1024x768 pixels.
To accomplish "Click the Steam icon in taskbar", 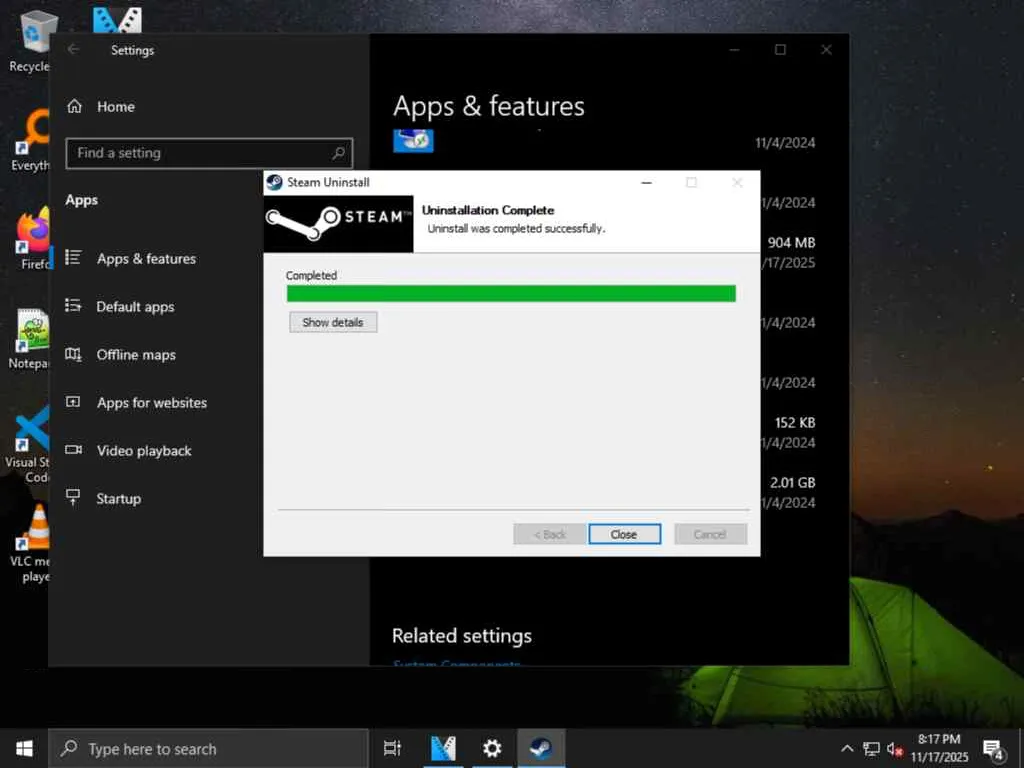I will 541,748.
